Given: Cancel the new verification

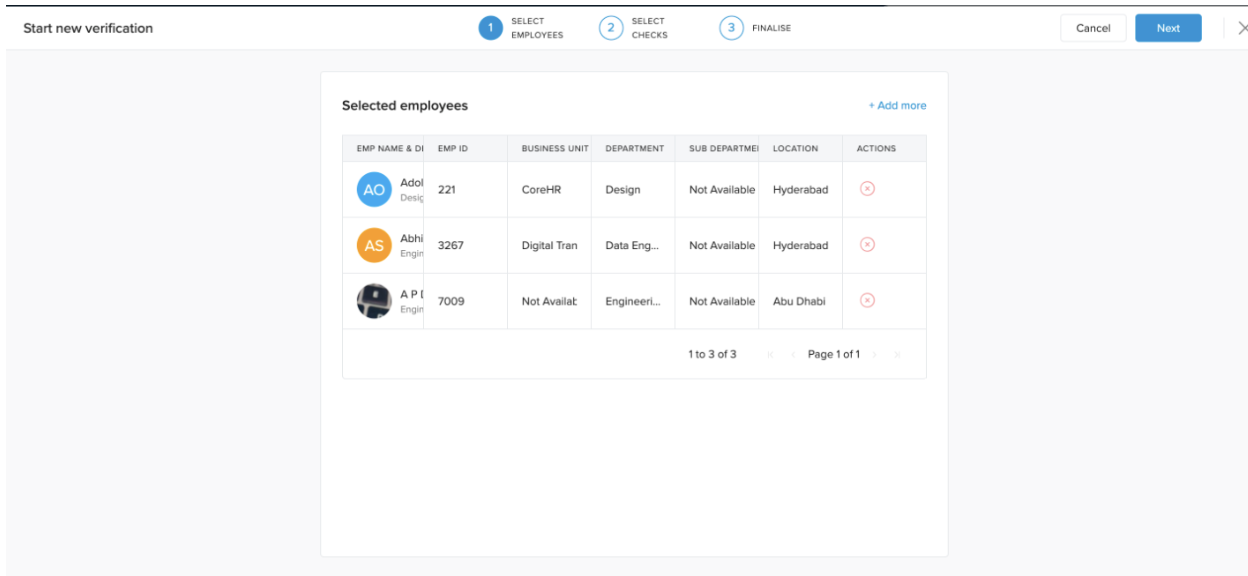Looking at the screenshot, I should coord(1093,28).
